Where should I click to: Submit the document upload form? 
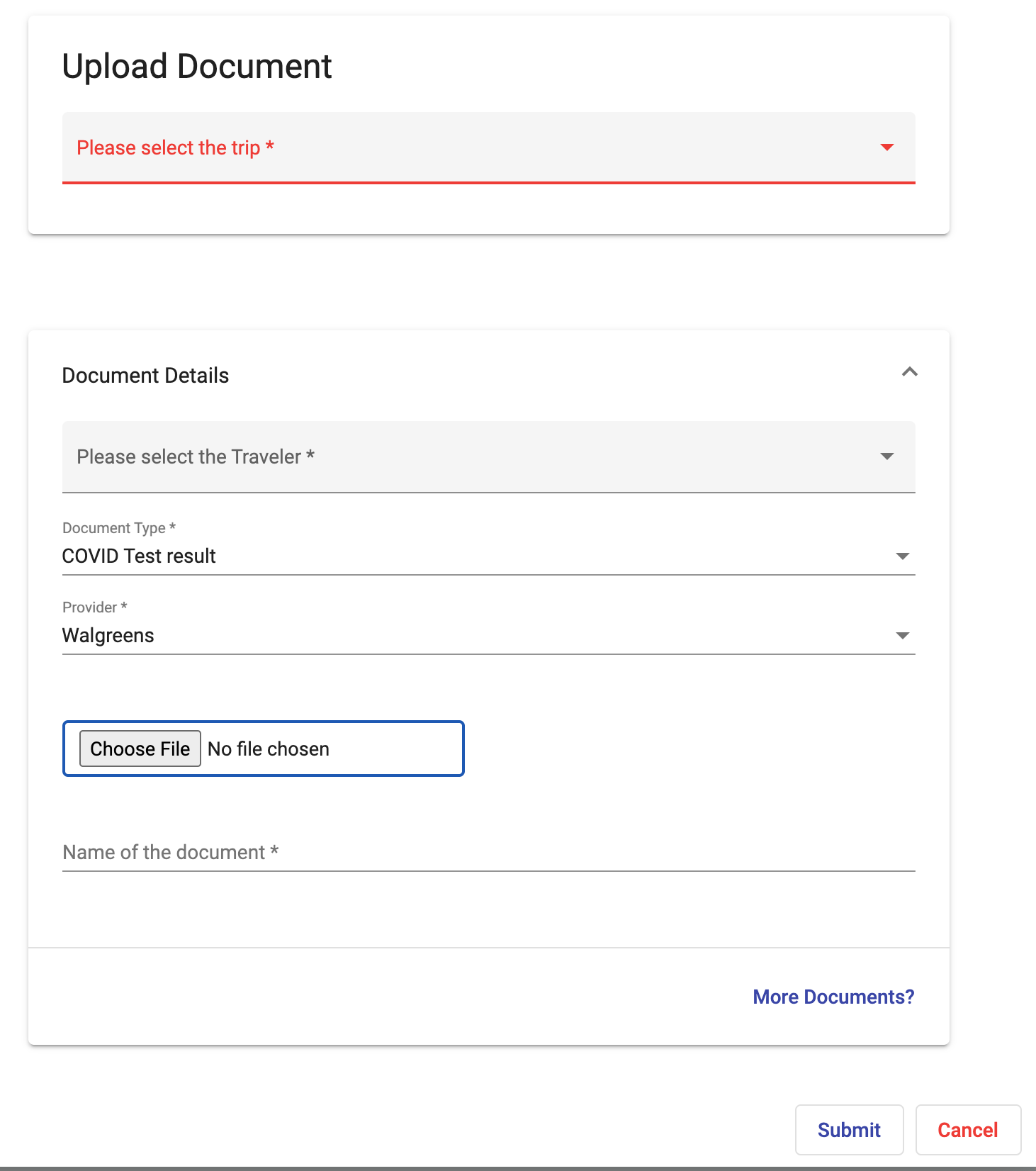pyautogui.click(x=849, y=1130)
